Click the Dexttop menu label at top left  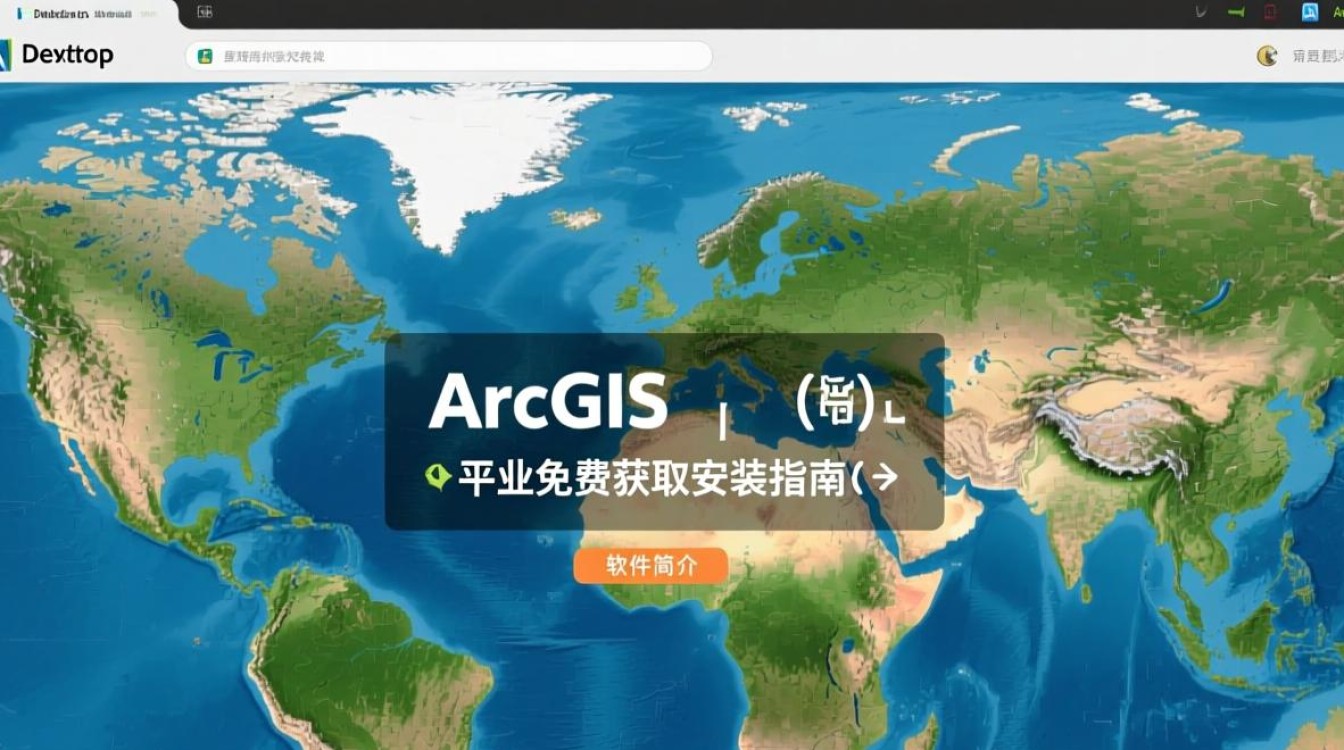68,55
